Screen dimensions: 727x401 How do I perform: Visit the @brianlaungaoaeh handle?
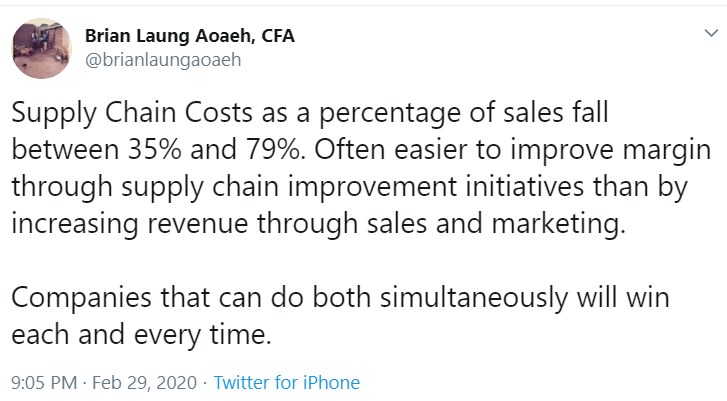tap(164, 59)
